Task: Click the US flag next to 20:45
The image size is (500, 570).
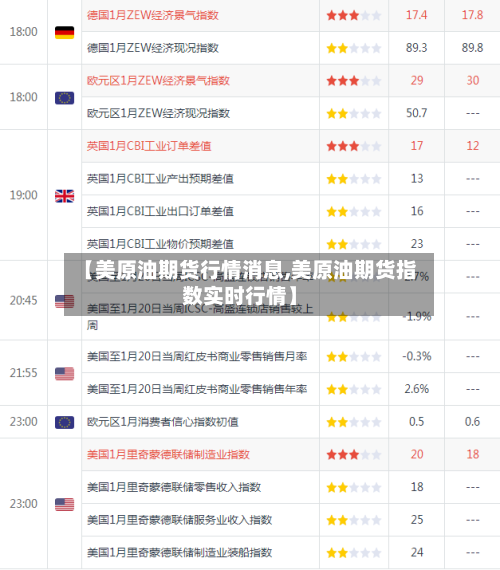Action: click(64, 301)
